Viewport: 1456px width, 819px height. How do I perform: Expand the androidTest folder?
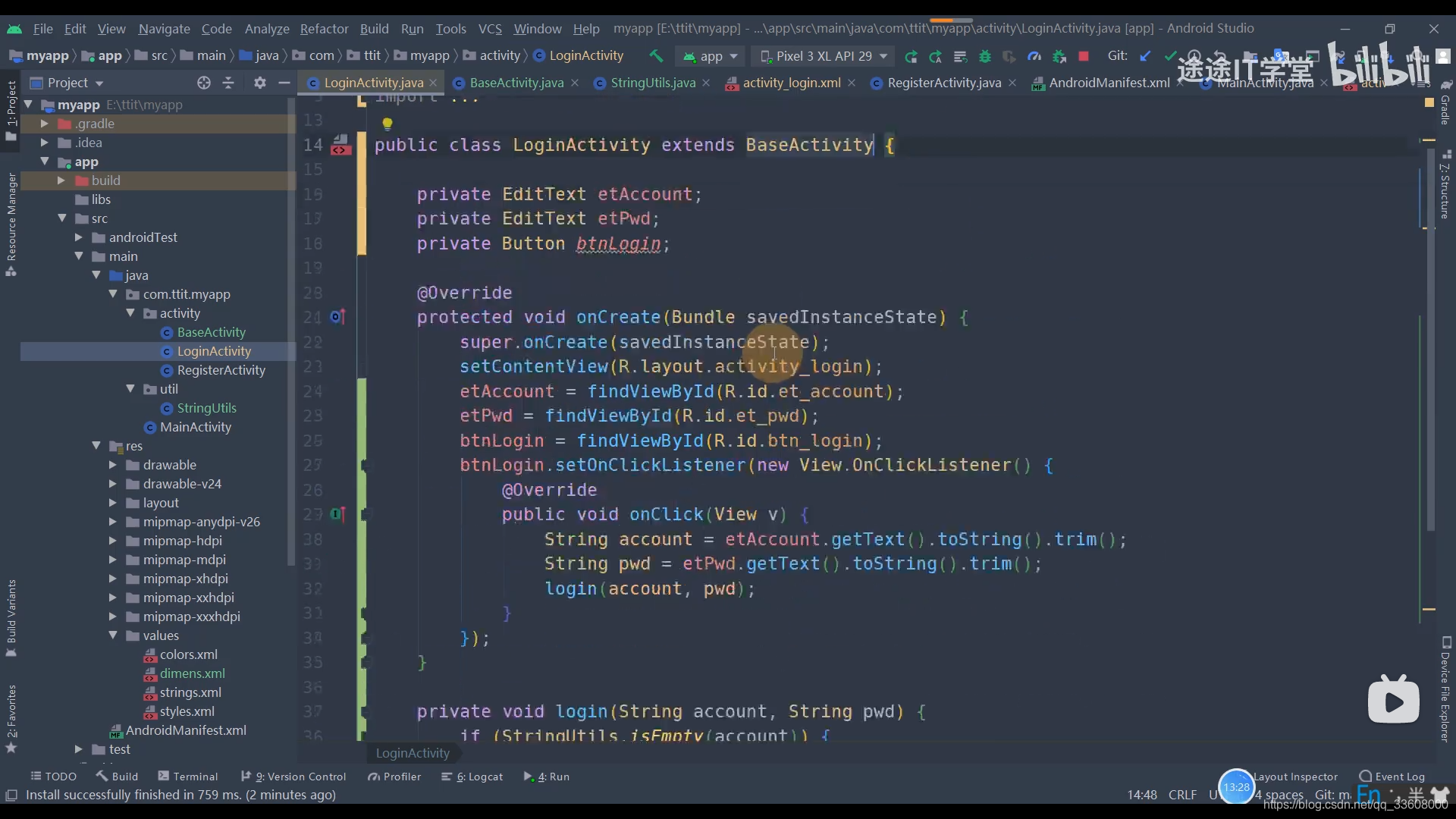[78, 237]
